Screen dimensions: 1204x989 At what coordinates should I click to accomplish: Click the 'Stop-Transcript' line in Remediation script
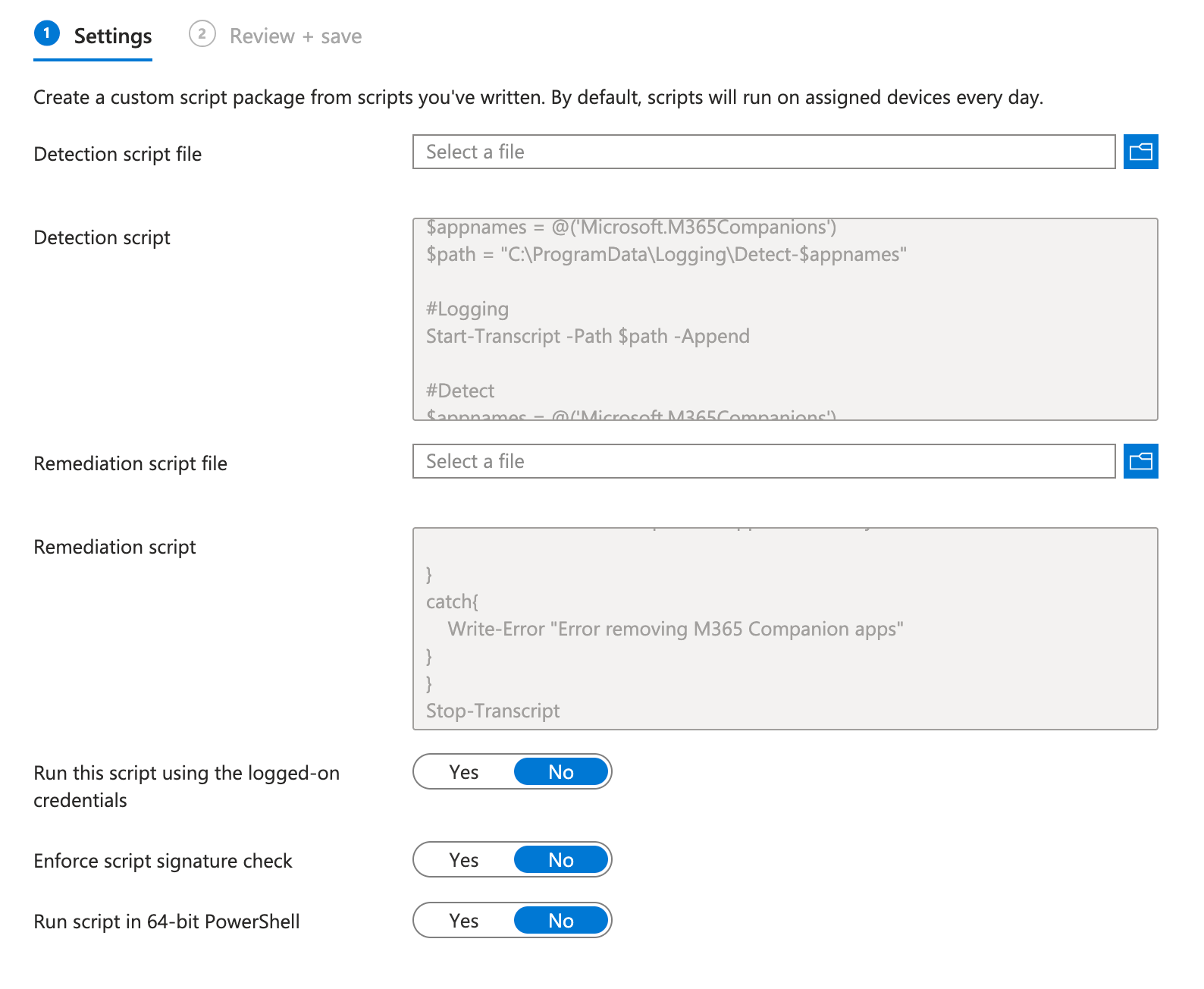493,711
